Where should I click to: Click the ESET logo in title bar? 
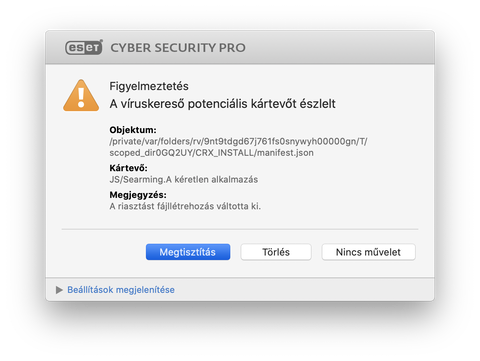[84, 48]
